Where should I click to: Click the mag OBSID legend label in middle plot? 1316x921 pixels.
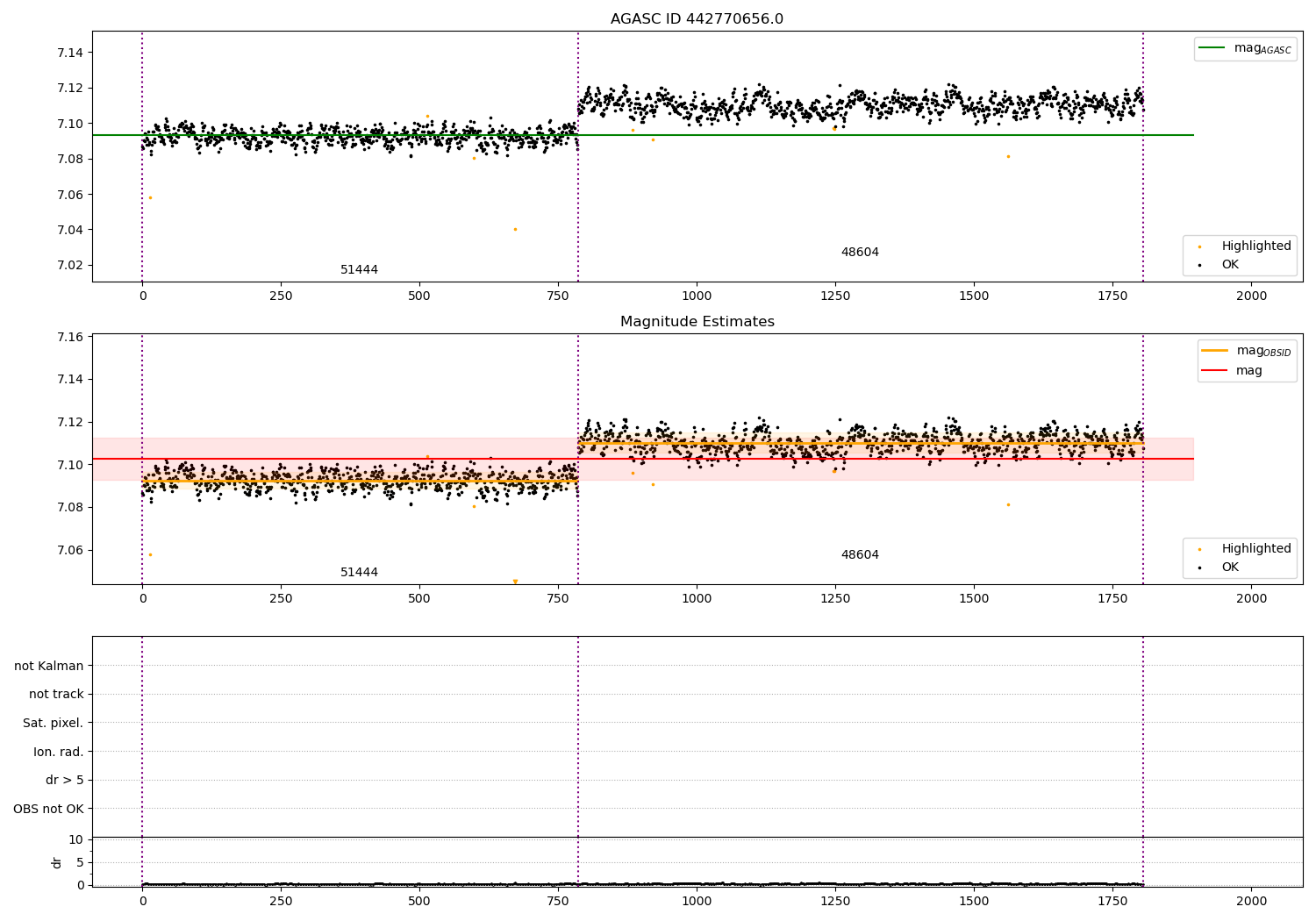click(x=1263, y=351)
